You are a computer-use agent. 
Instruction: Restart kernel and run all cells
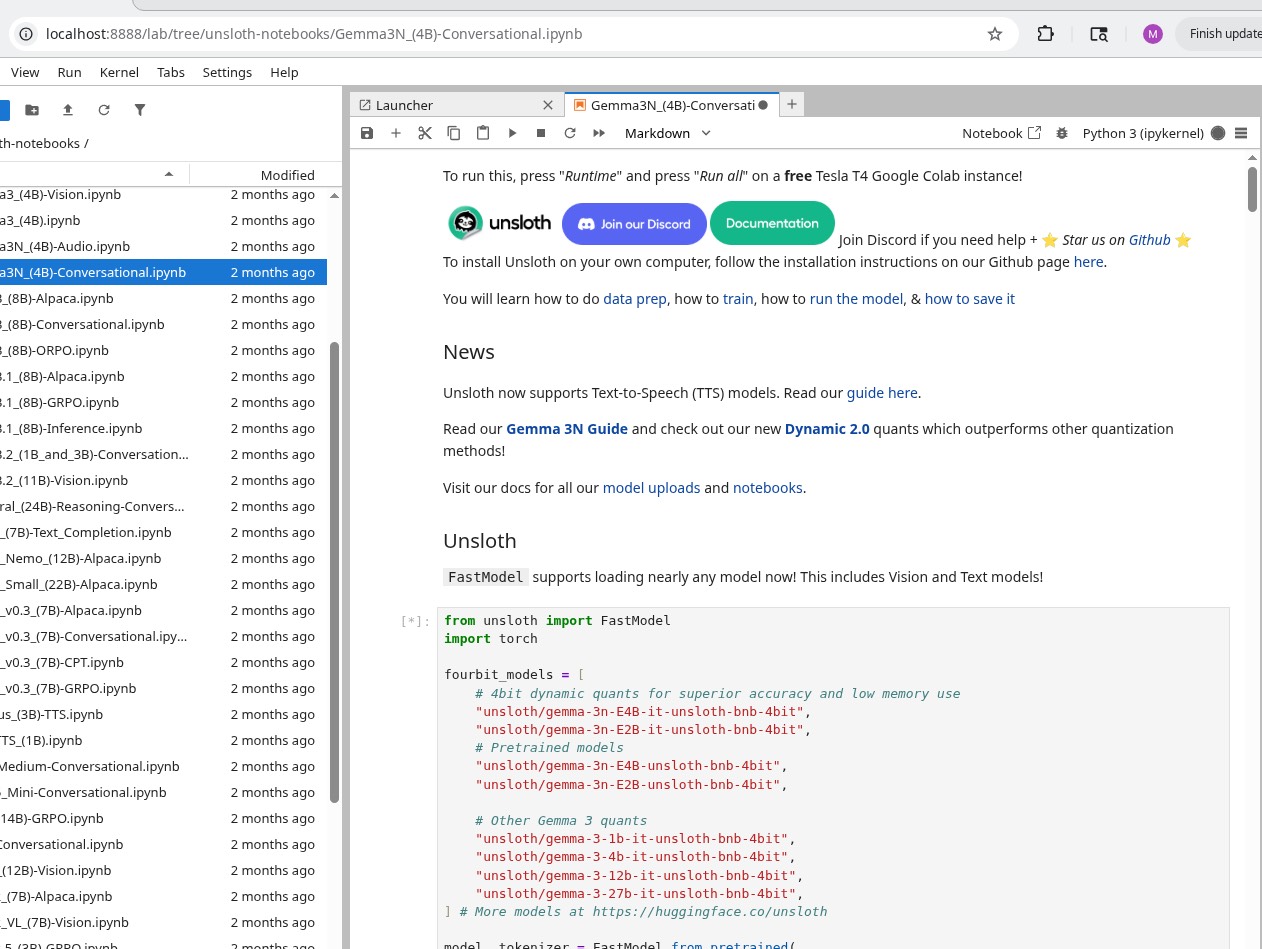point(599,133)
